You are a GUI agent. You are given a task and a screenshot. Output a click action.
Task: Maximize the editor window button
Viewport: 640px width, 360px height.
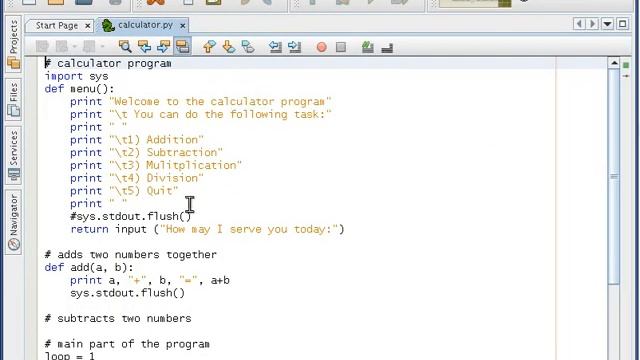(622, 24)
